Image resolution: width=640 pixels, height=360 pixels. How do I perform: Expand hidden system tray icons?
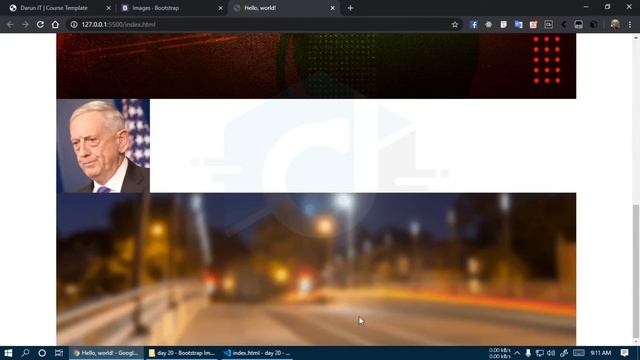[517, 353]
